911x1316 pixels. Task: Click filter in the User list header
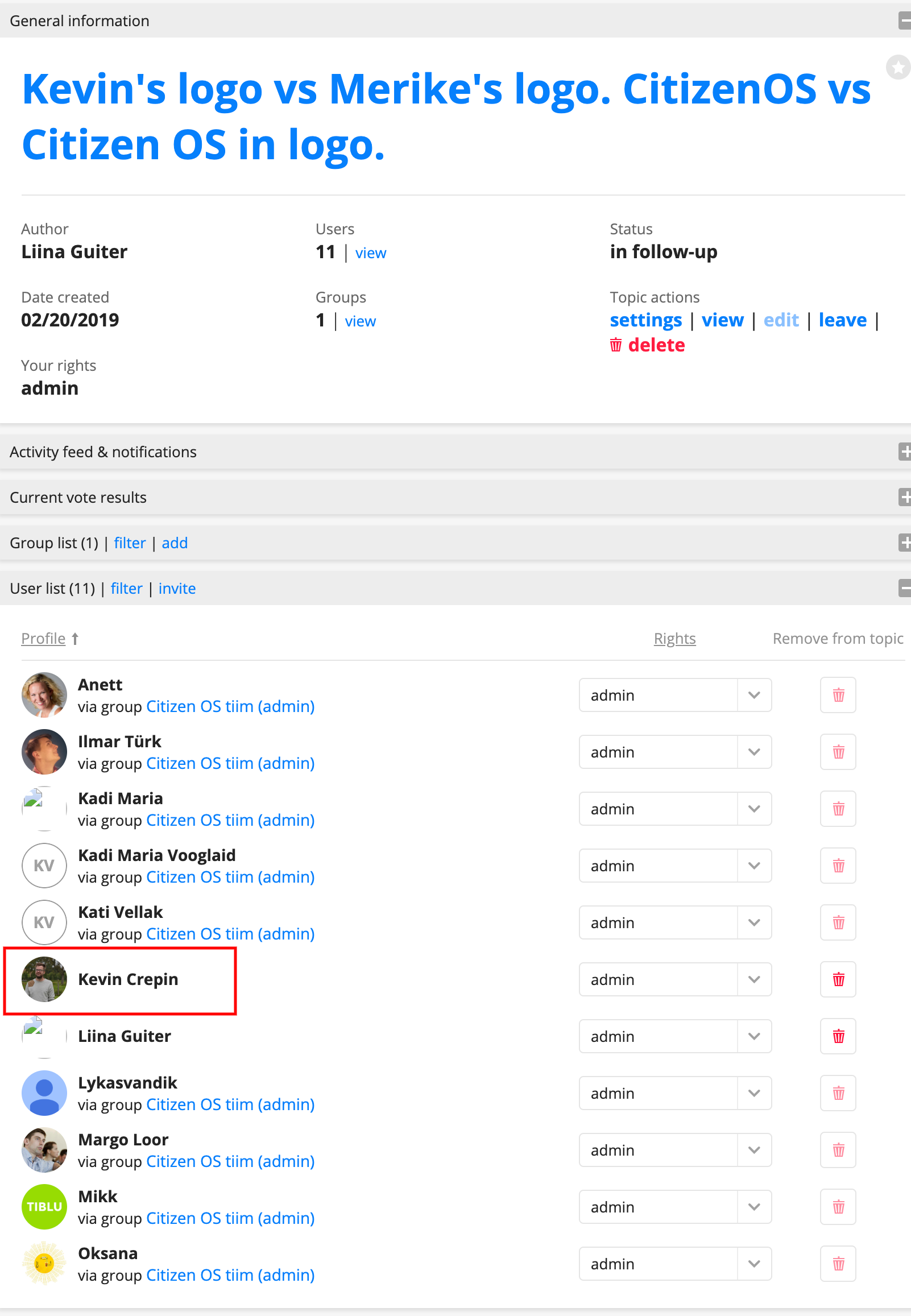[x=126, y=589]
